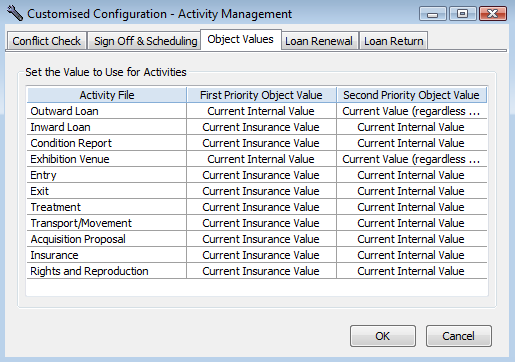Screen dimensions: 515x362
Task: Open the Sign Off & Scheduling tab
Action: tap(145, 41)
